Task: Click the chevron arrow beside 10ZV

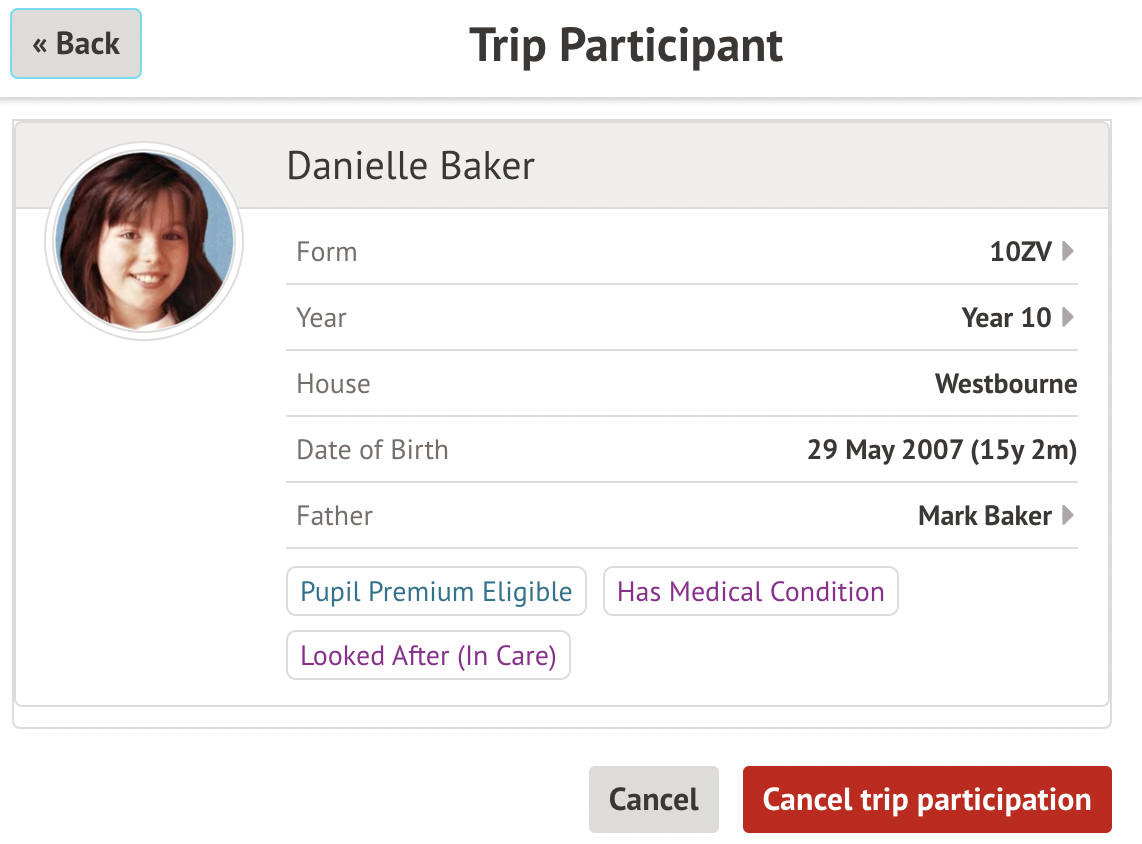Action: [x=1068, y=252]
